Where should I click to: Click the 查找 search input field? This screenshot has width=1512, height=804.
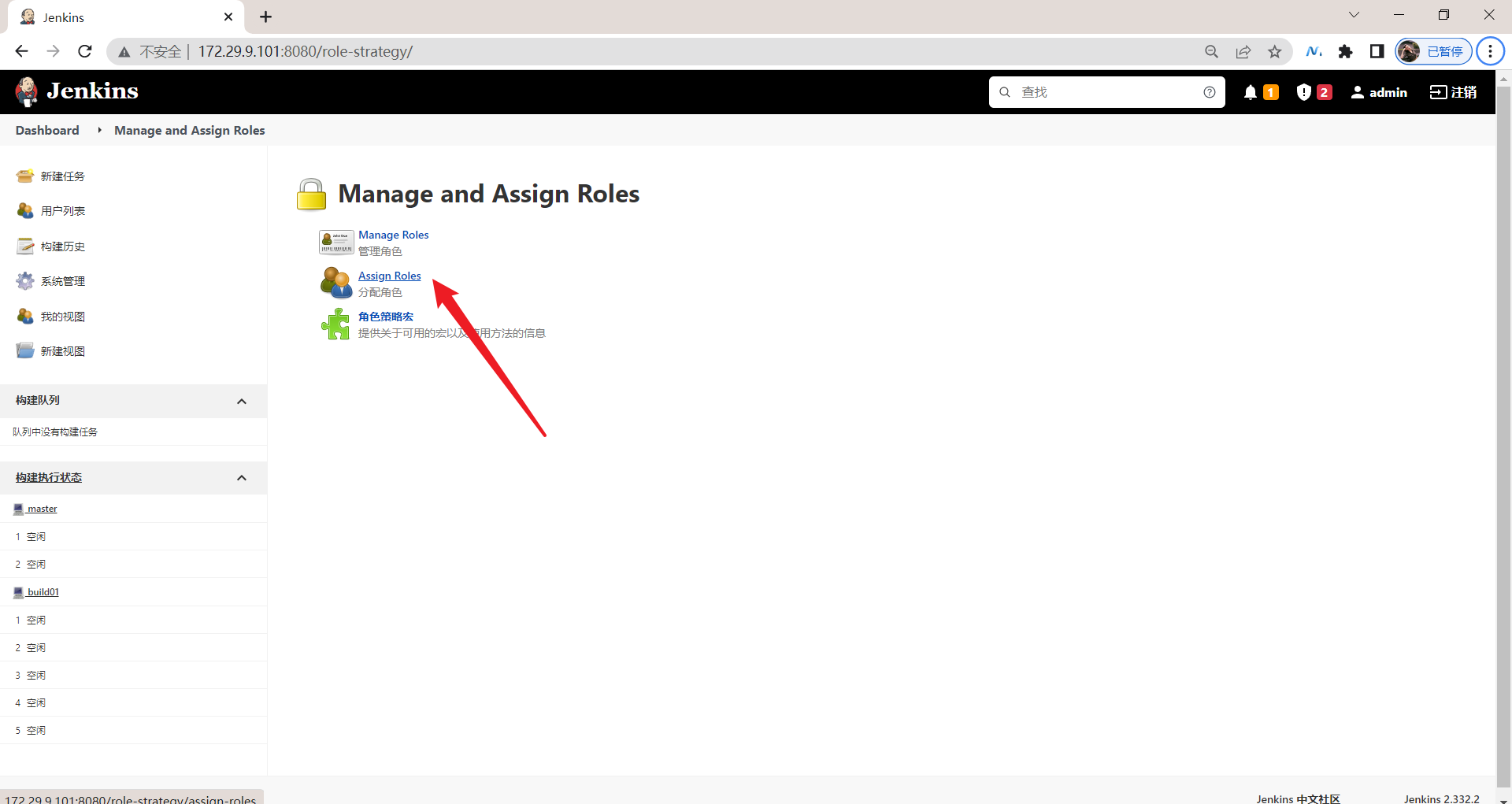(1106, 92)
